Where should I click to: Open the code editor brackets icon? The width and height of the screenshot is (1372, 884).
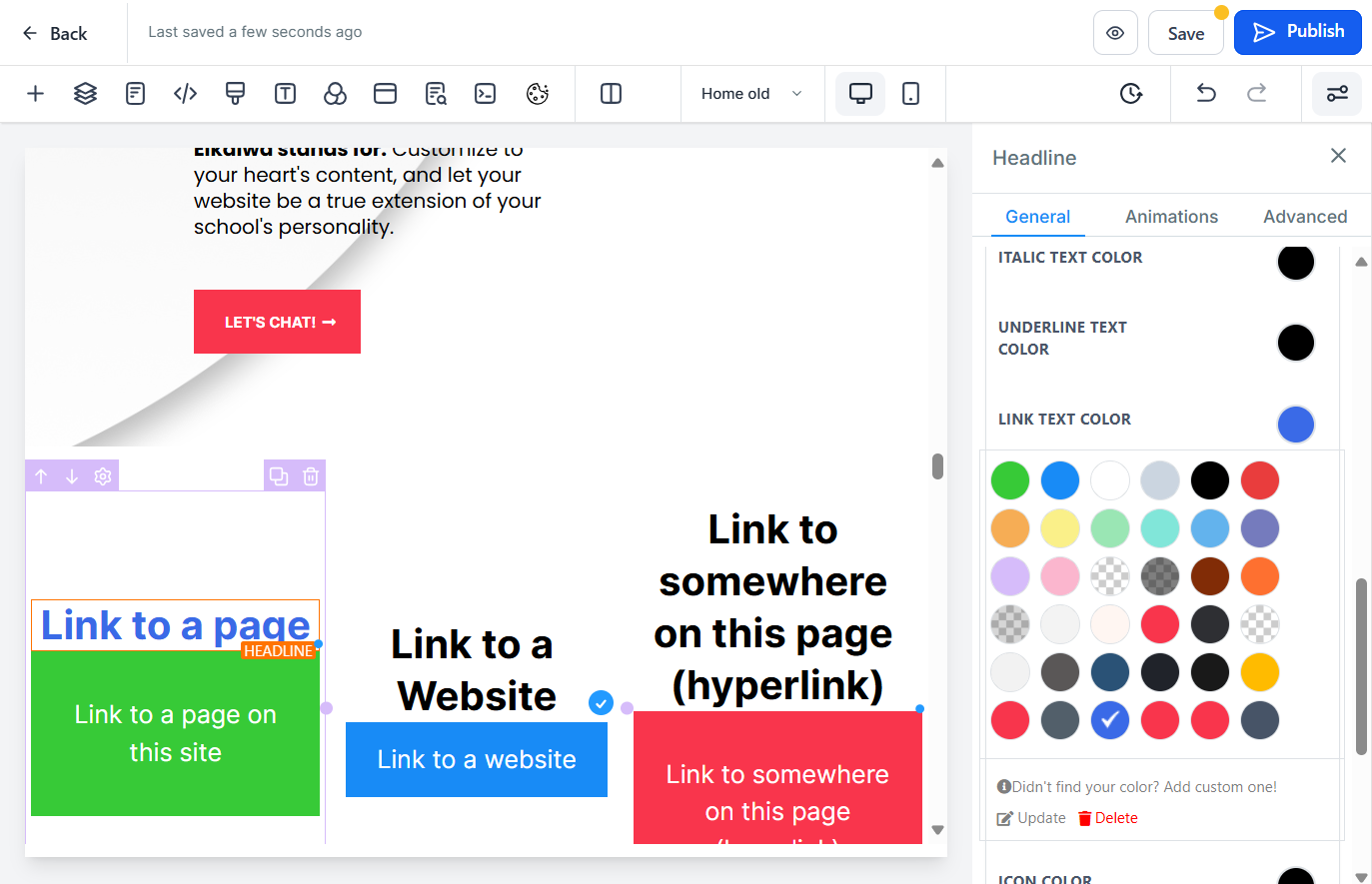point(185,94)
